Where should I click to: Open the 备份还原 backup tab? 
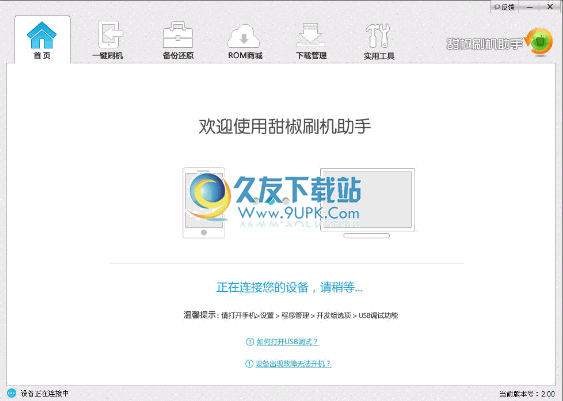point(178,40)
